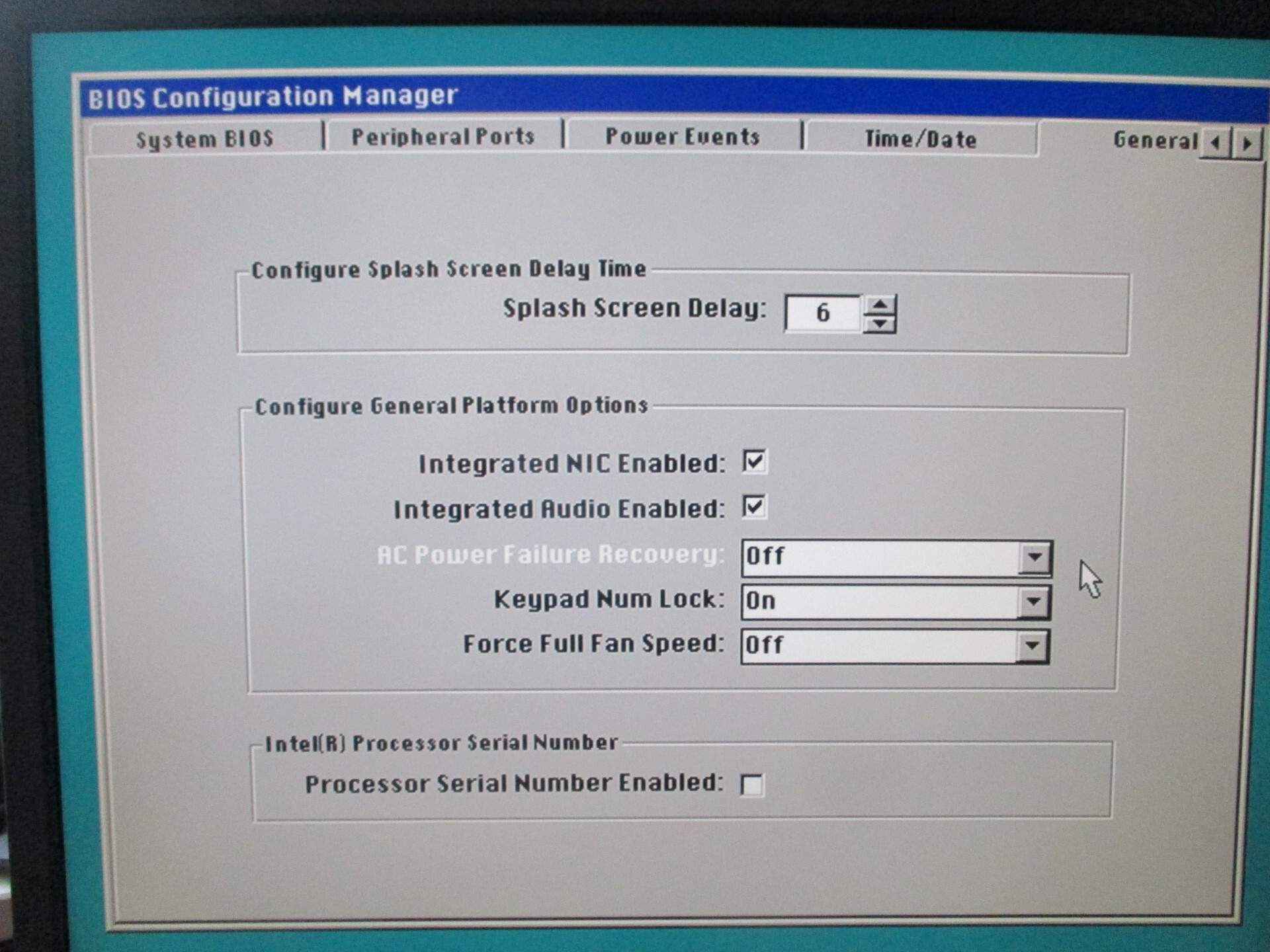Click the 'Processor Serial Number Enabled:' label
The image size is (1270, 952).
514,783
